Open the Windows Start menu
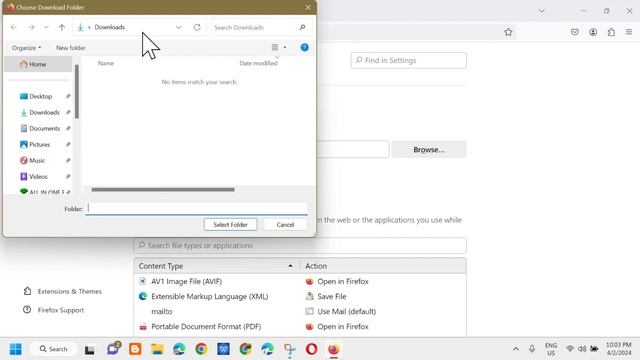This screenshot has height=360, width=640. tap(16, 349)
